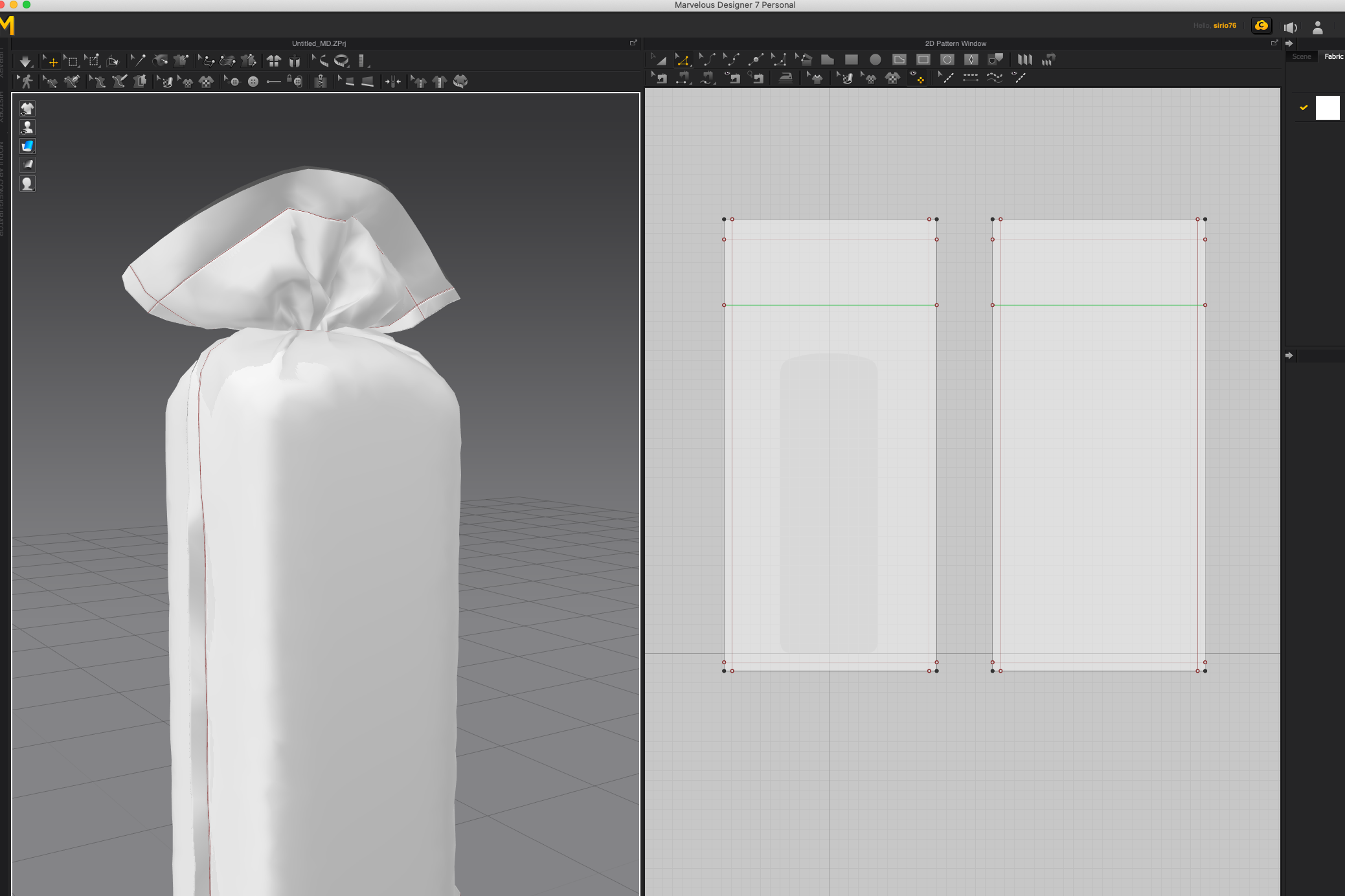Activate the Steam iron tool
1345x896 pixels.
[x=785, y=78]
